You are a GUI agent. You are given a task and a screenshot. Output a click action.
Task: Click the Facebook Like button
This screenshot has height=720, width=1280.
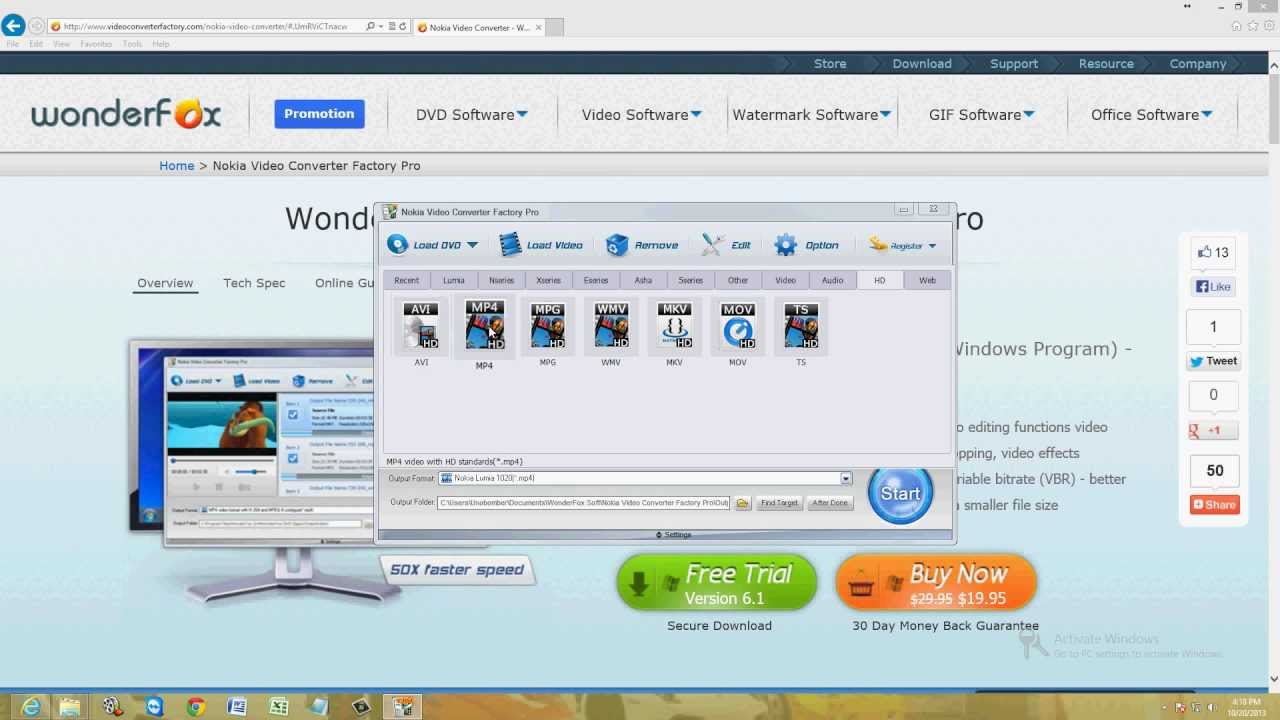coord(1214,287)
